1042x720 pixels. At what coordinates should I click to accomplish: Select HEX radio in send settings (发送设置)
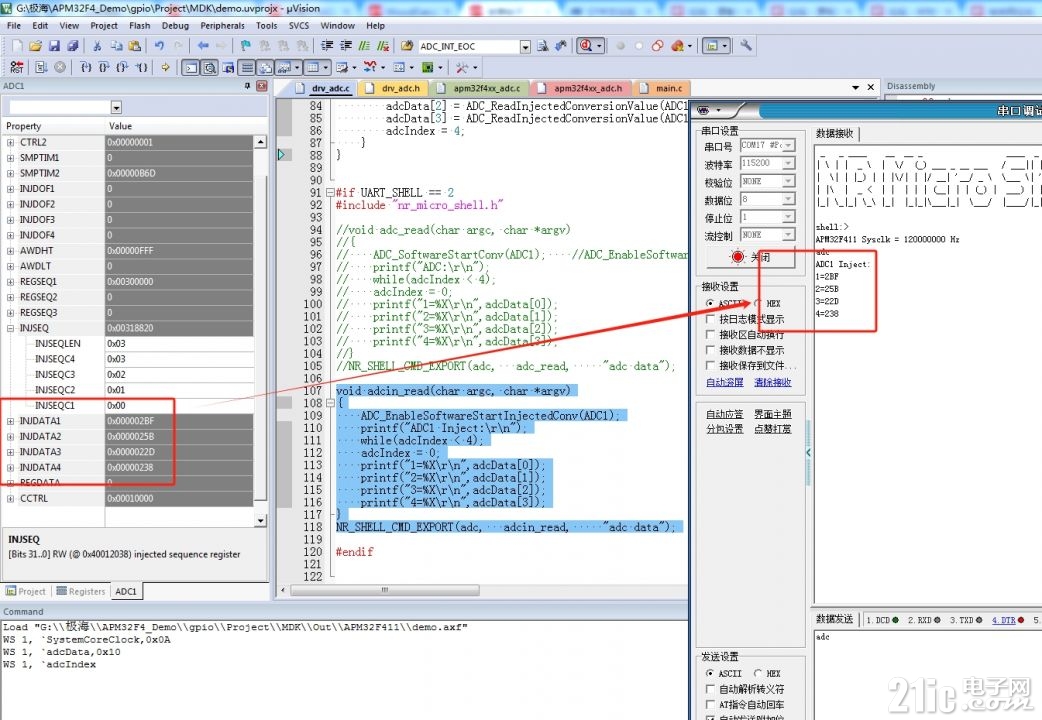click(758, 673)
